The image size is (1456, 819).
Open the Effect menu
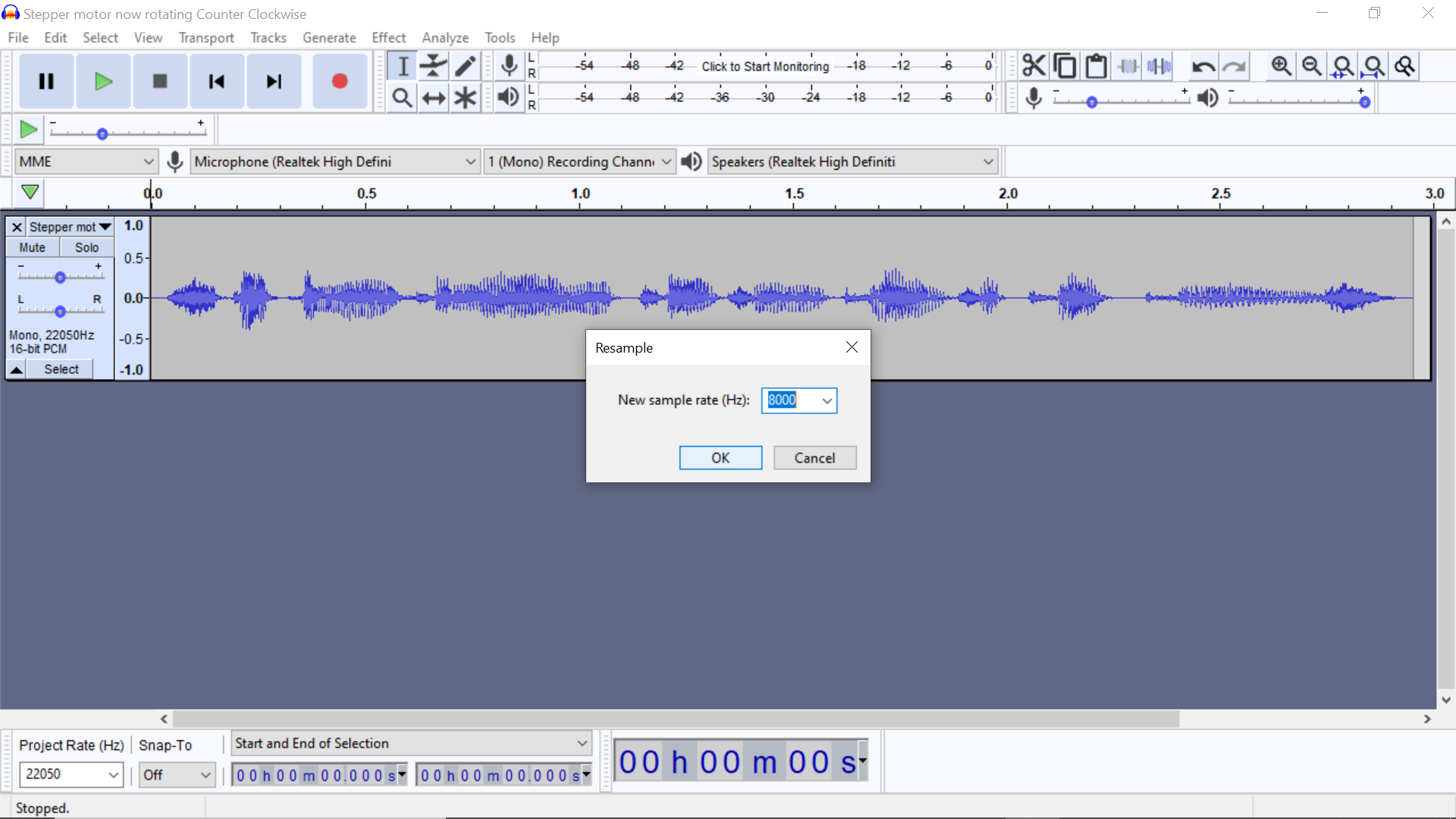388,38
